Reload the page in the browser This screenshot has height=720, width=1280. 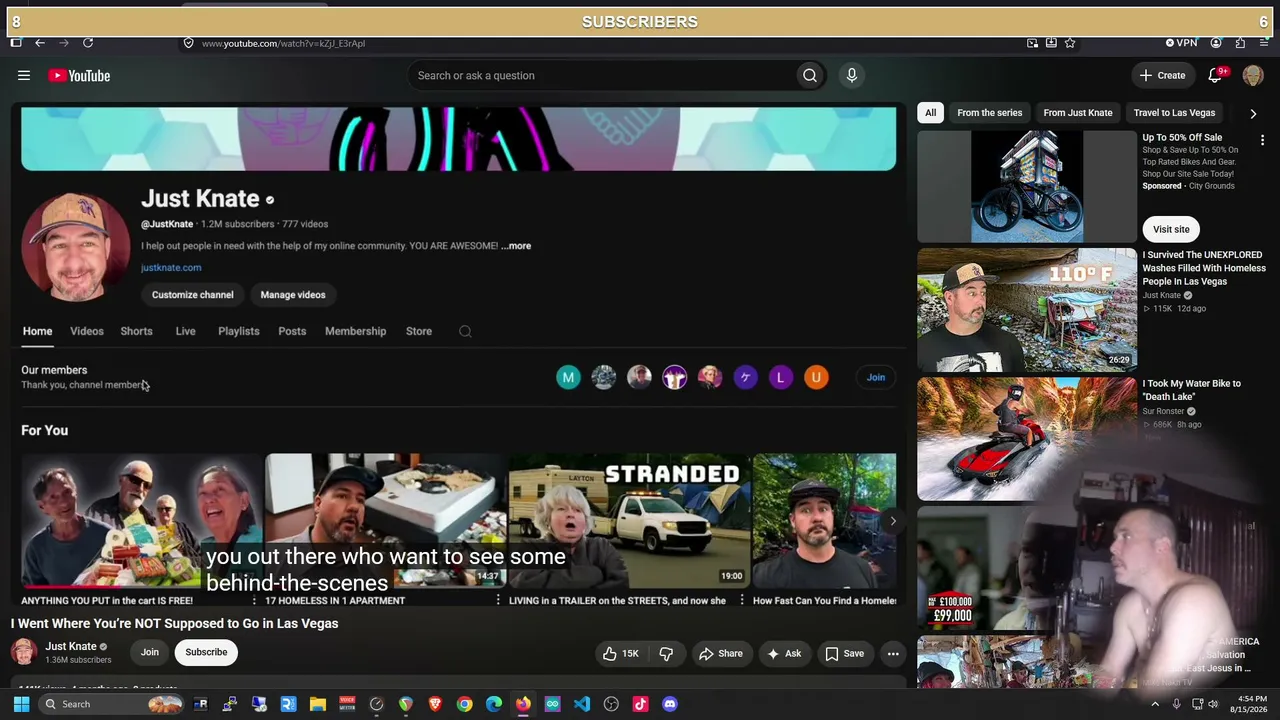click(88, 43)
